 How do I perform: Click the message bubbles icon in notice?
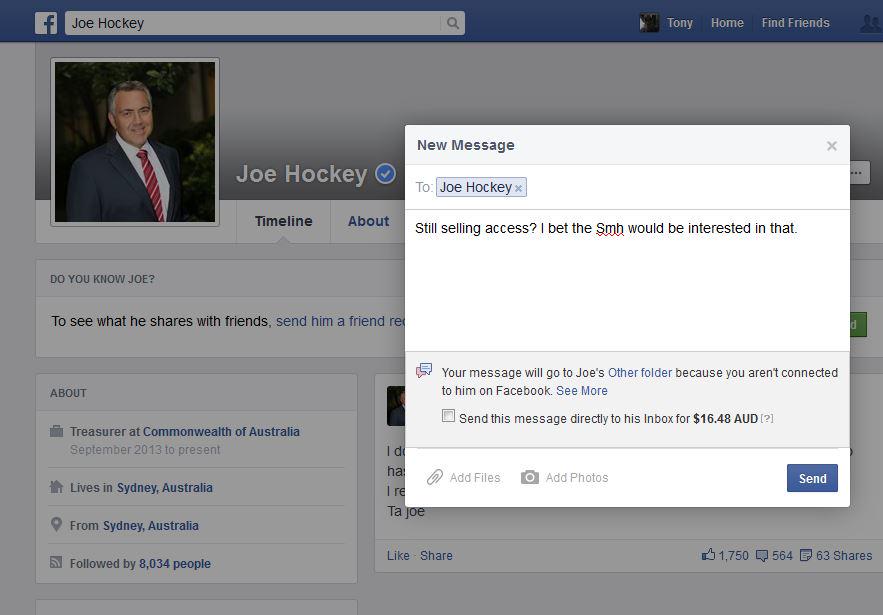424,371
